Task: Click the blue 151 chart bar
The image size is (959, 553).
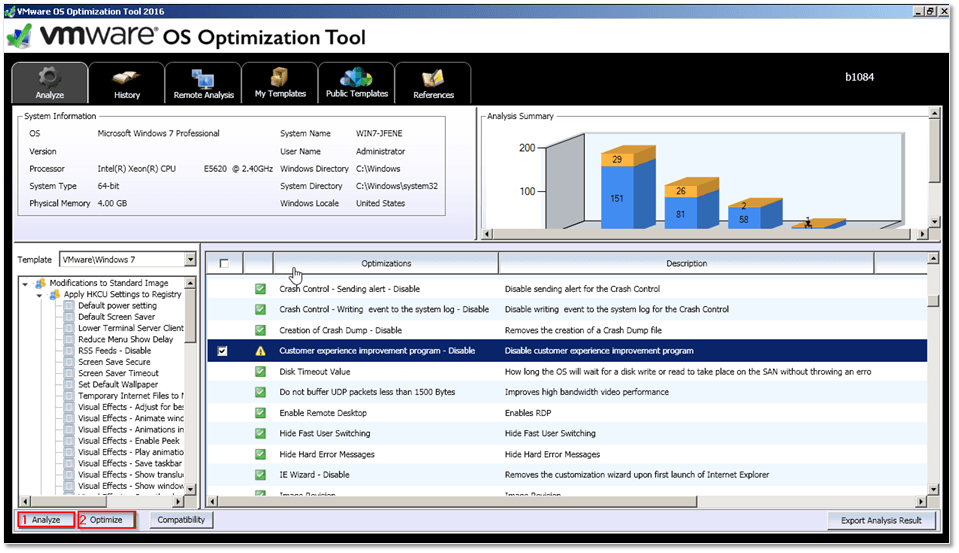Action: tap(617, 197)
